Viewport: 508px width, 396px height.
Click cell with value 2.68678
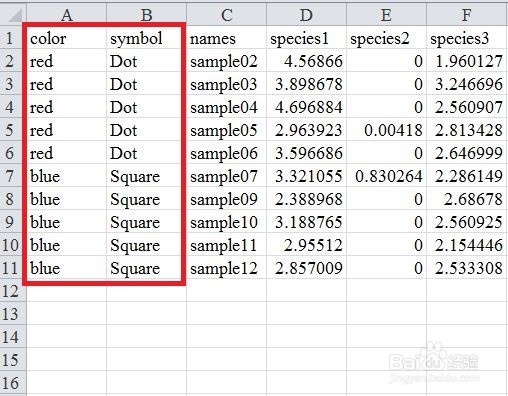[466, 198]
